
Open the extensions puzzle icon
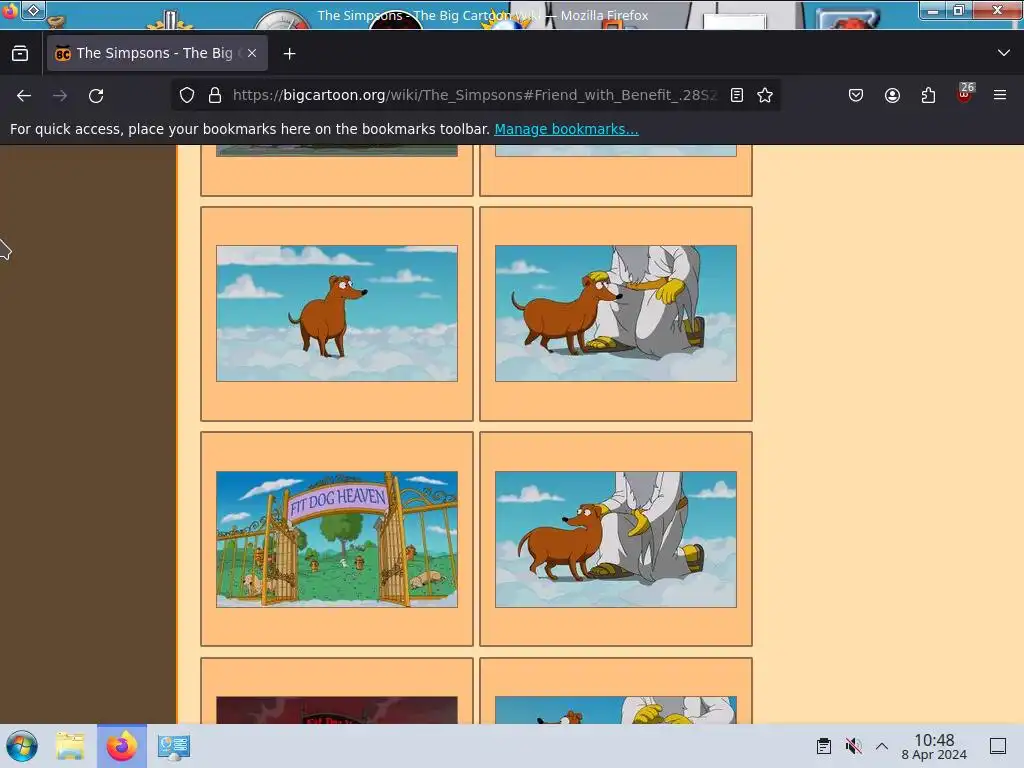(x=928, y=95)
